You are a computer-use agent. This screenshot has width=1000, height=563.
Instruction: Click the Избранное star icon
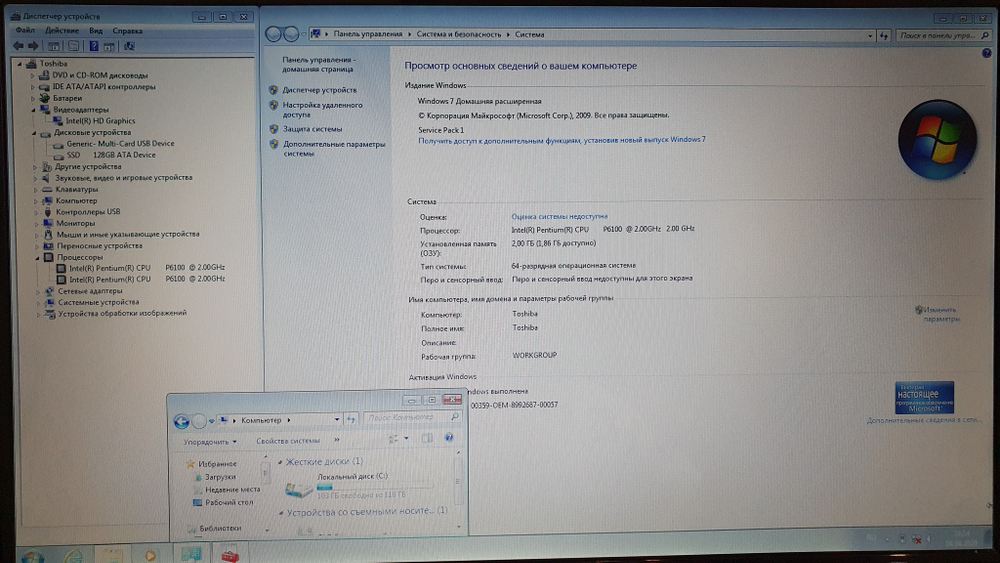tap(190, 464)
